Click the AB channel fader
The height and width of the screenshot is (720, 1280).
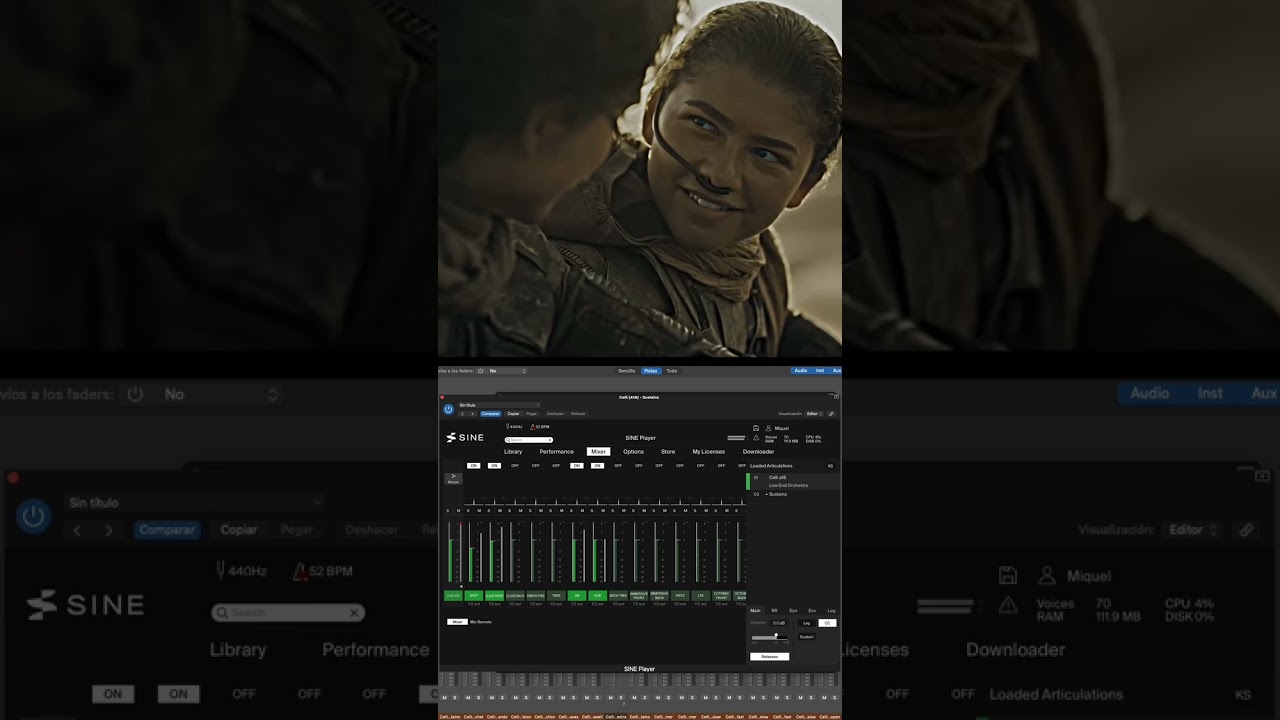[x=574, y=552]
